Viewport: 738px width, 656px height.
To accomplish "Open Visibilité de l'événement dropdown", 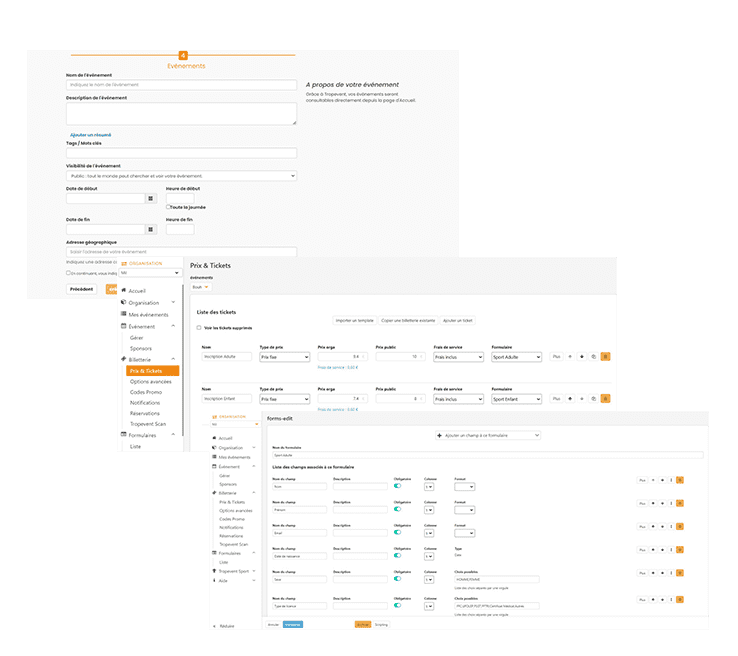I will click(181, 176).
